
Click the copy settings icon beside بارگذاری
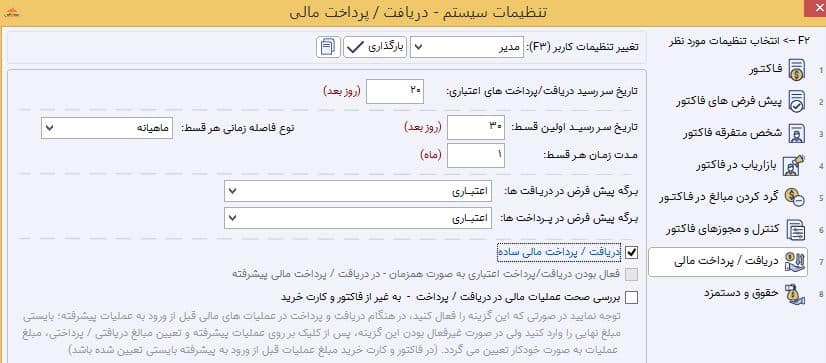[x=328, y=47]
